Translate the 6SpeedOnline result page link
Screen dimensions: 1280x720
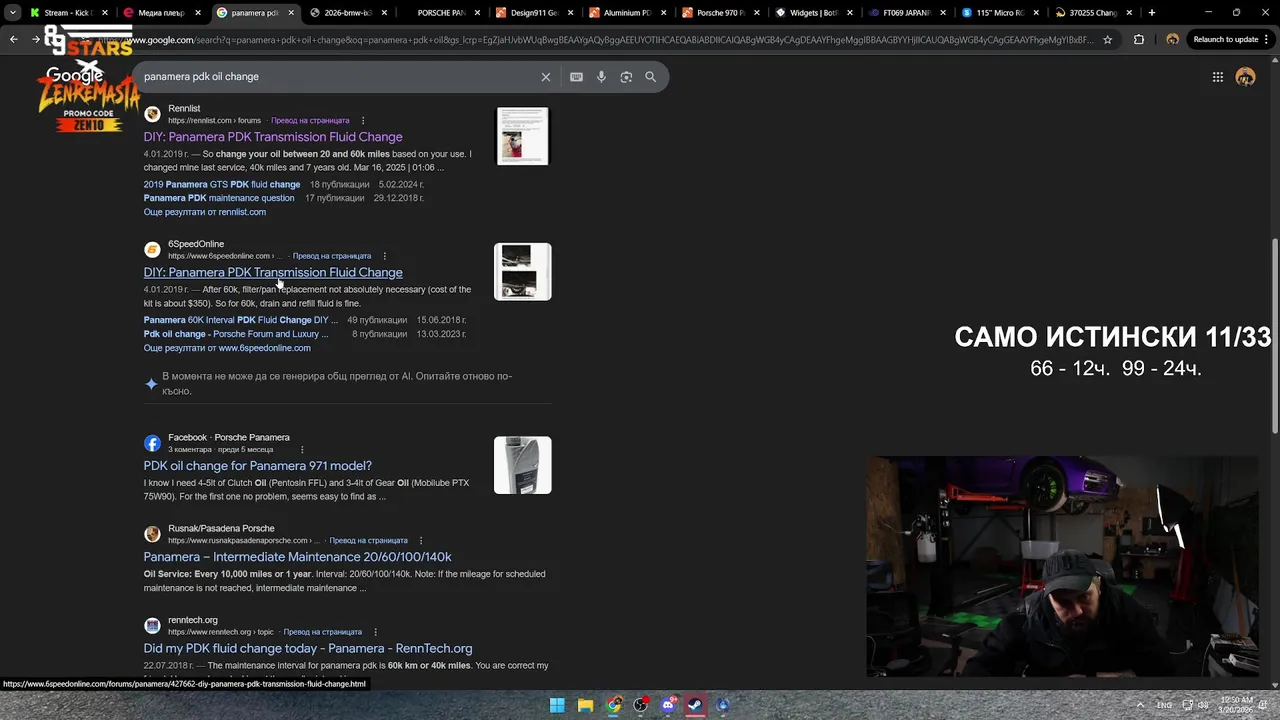(332, 256)
